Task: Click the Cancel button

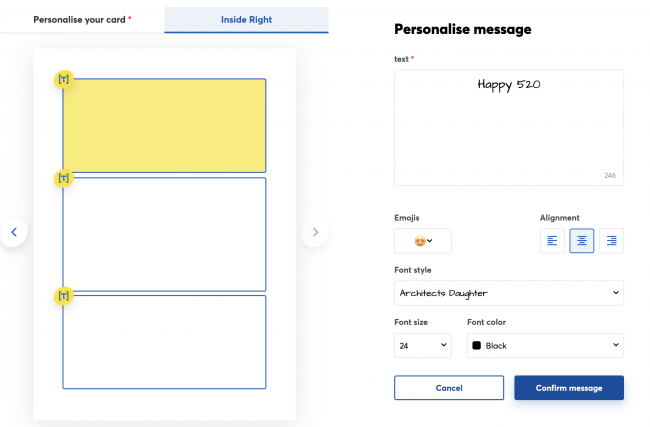Action: coord(449,388)
